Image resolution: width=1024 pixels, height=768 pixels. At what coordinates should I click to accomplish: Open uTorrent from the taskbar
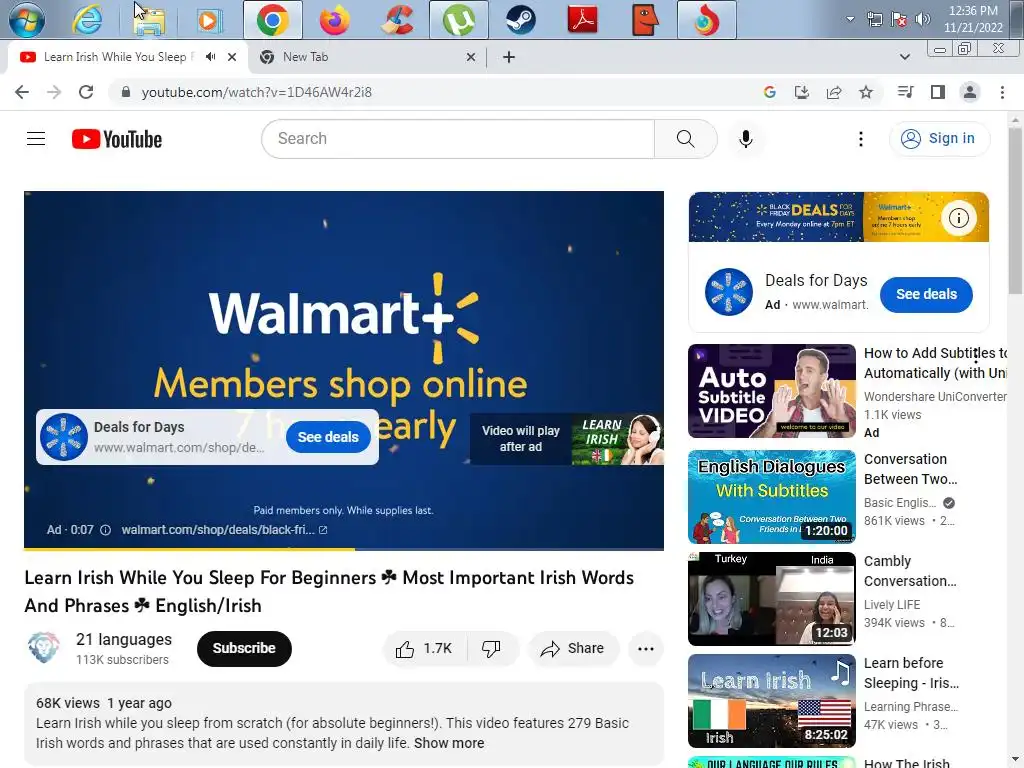point(458,20)
